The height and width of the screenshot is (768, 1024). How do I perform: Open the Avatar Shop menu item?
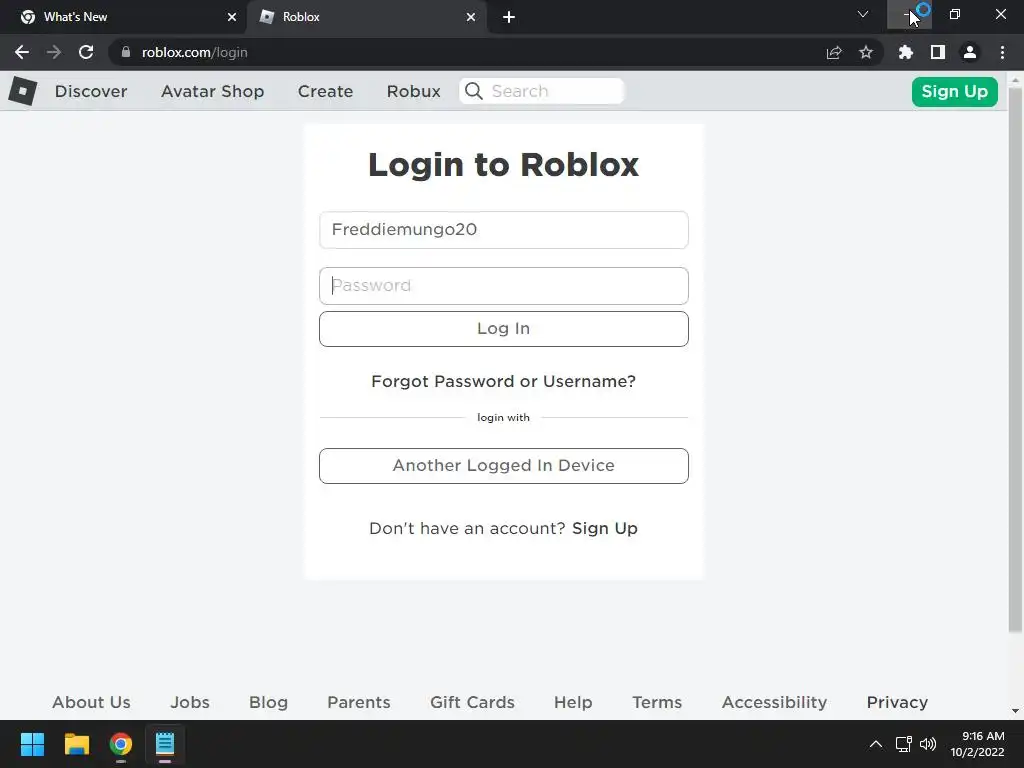pos(212,91)
